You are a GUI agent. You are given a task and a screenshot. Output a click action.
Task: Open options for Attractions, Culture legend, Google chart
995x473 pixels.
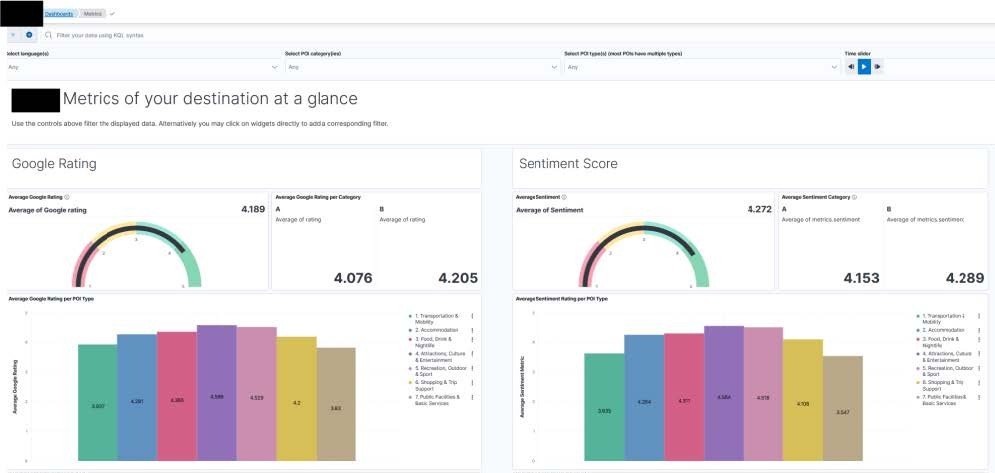[473, 354]
